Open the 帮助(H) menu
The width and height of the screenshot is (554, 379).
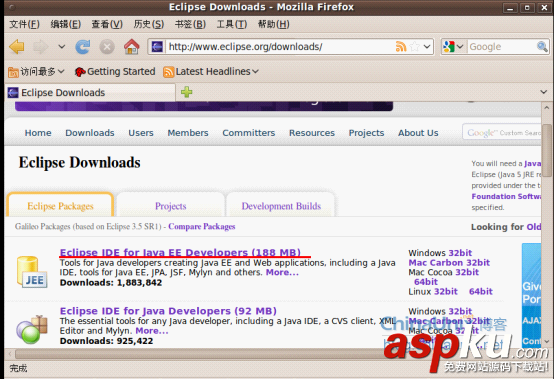[273, 24]
